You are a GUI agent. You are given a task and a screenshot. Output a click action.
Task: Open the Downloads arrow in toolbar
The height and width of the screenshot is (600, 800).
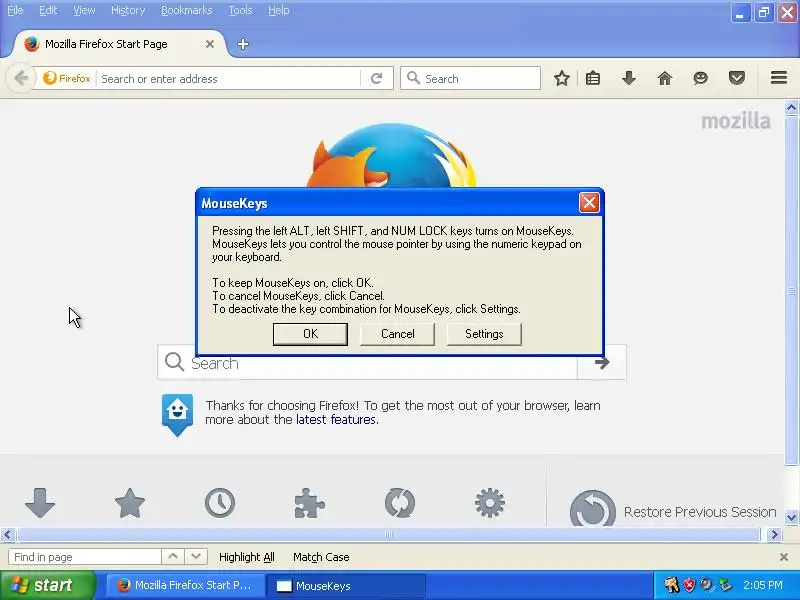pos(629,78)
